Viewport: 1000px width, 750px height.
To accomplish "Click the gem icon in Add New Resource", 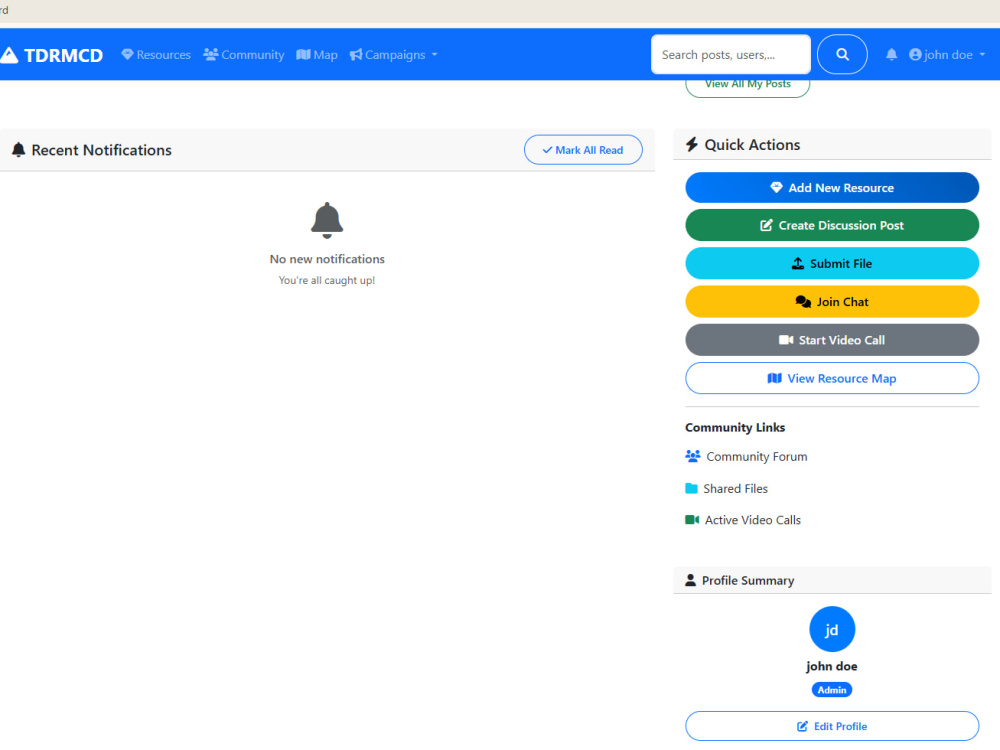I will pyautogui.click(x=776, y=188).
